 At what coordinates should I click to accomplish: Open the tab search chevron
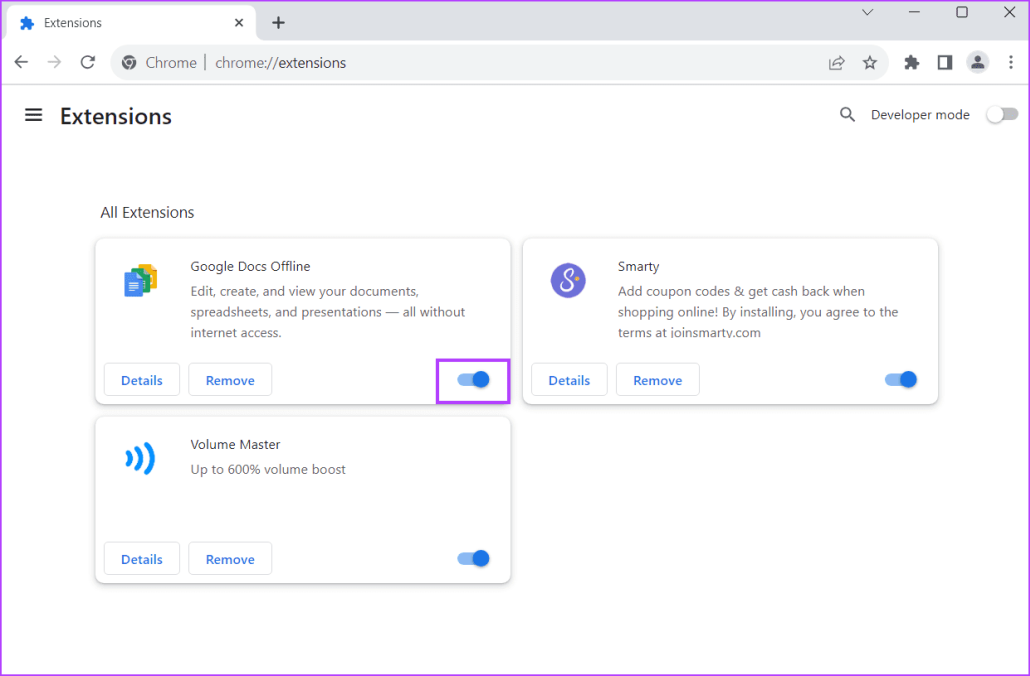coord(867,13)
